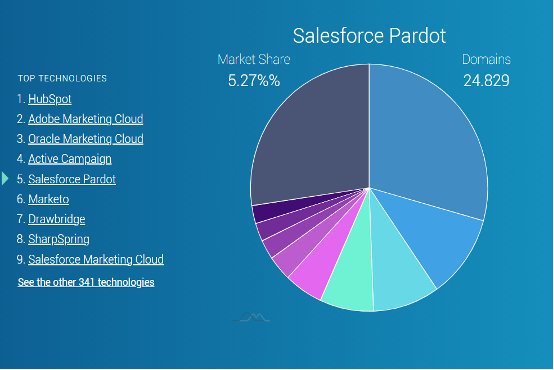Click the large steel-blue pie slice
554x370 pixels.
428,141
